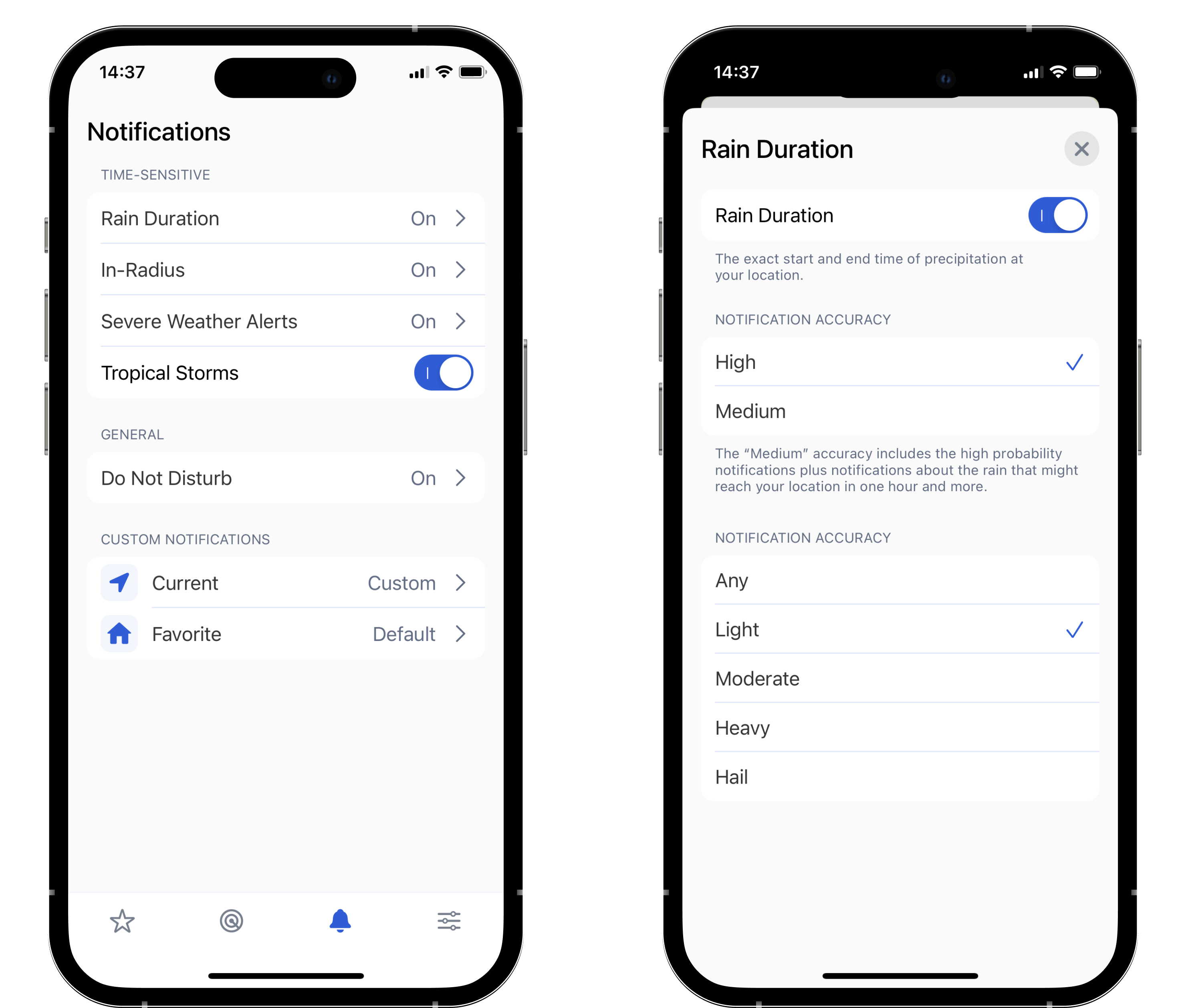Tap the settings sliders icon
This screenshot has width=1186, height=1008.
tap(449, 921)
